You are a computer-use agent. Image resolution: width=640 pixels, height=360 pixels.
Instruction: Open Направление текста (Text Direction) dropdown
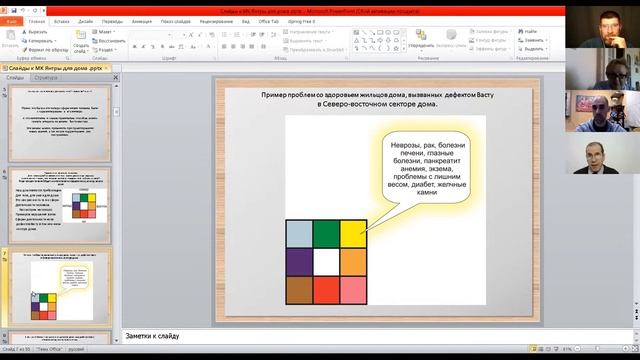click(308, 32)
